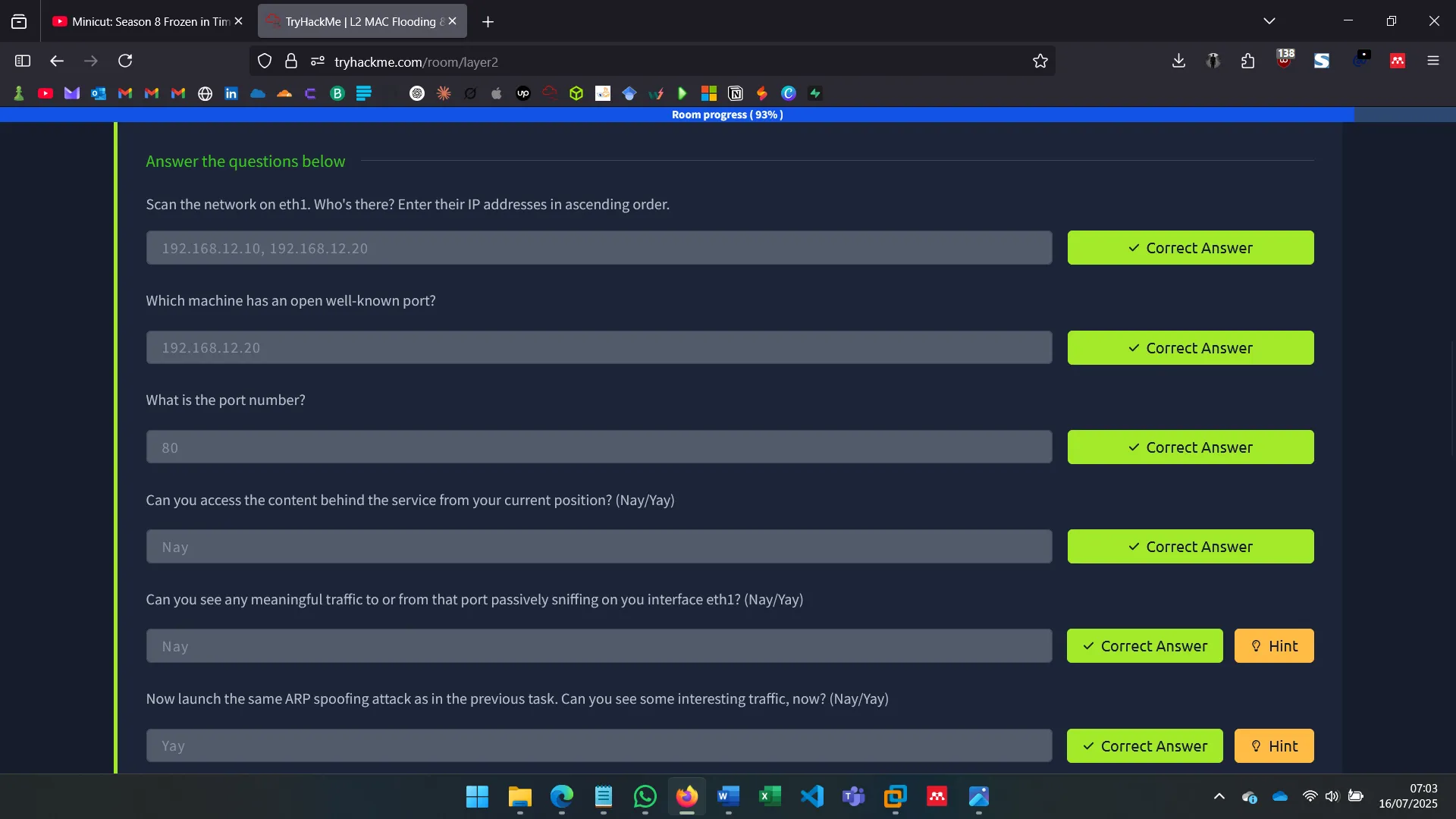The image size is (1456, 819).
Task: Open a new browser tab
Action: click(488, 21)
